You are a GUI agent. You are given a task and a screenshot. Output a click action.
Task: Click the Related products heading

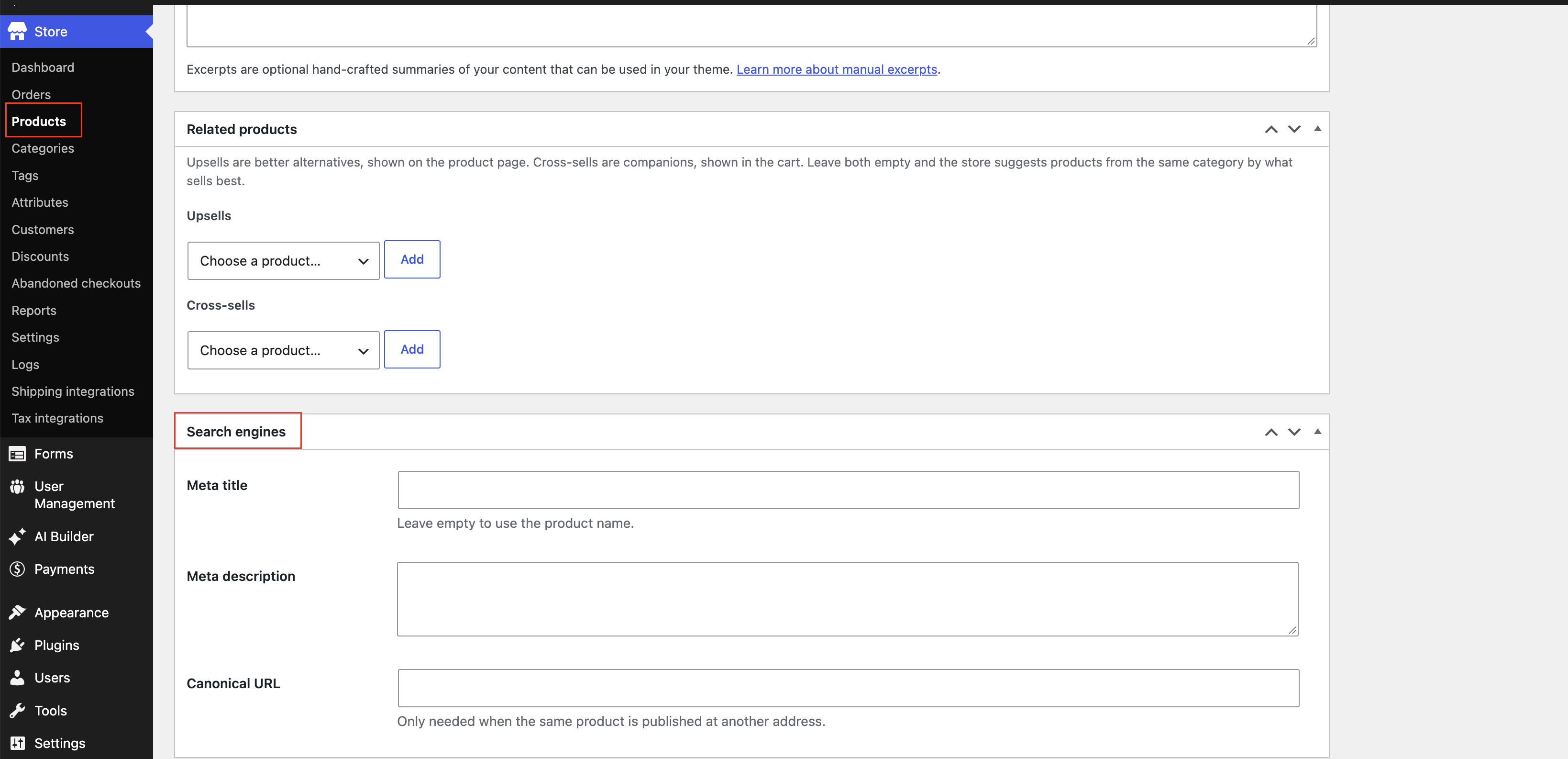click(x=242, y=129)
